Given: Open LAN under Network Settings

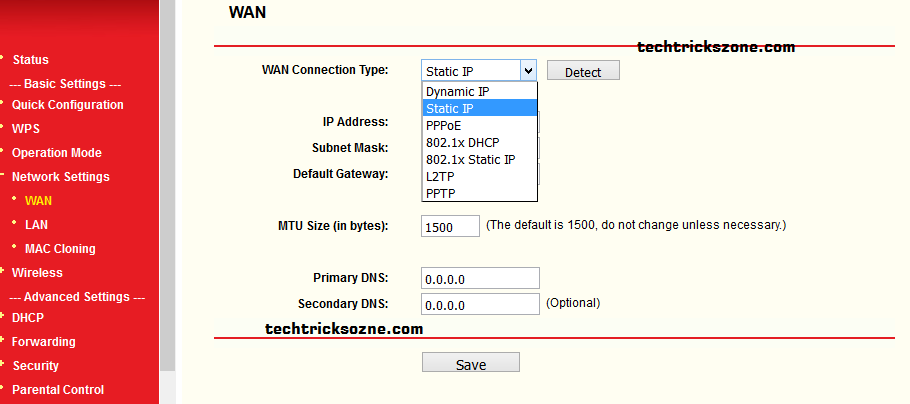Looking at the screenshot, I should point(36,225).
